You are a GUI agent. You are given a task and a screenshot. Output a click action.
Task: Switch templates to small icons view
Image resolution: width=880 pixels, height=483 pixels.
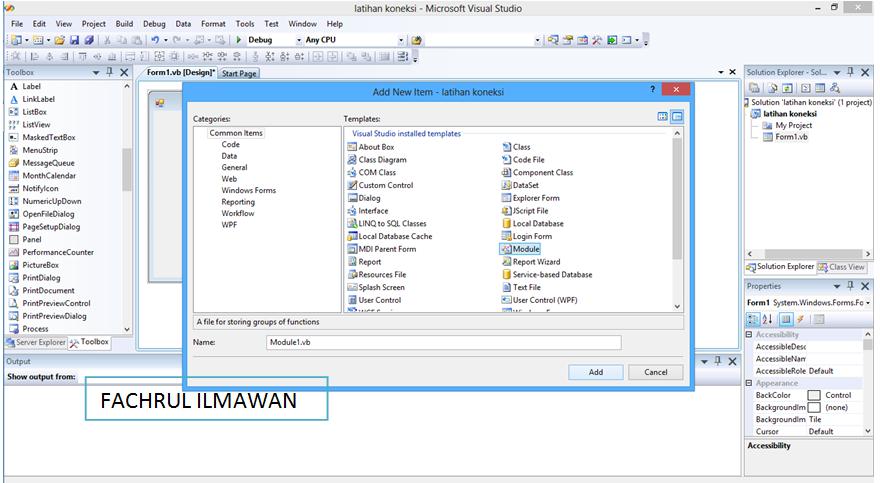677,117
